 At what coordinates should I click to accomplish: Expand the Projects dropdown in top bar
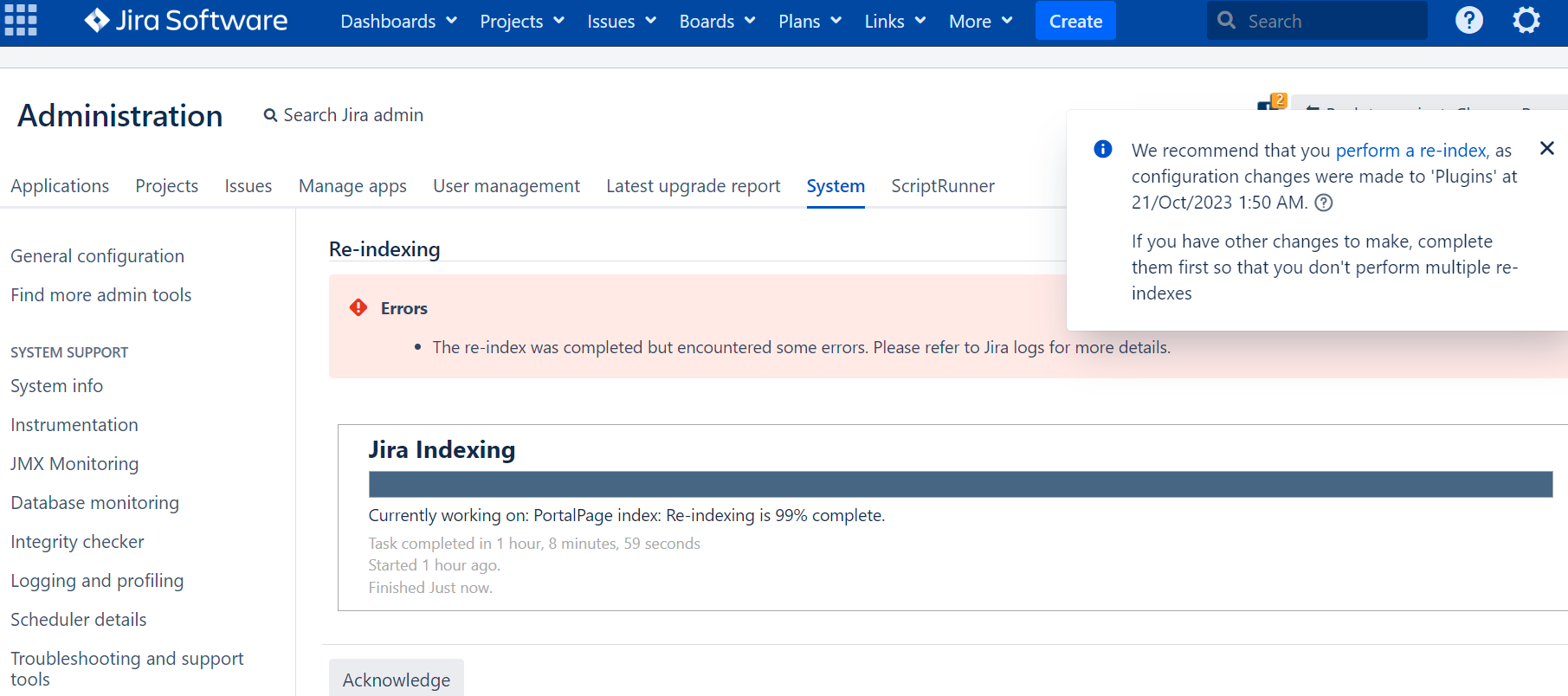(x=522, y=21)
